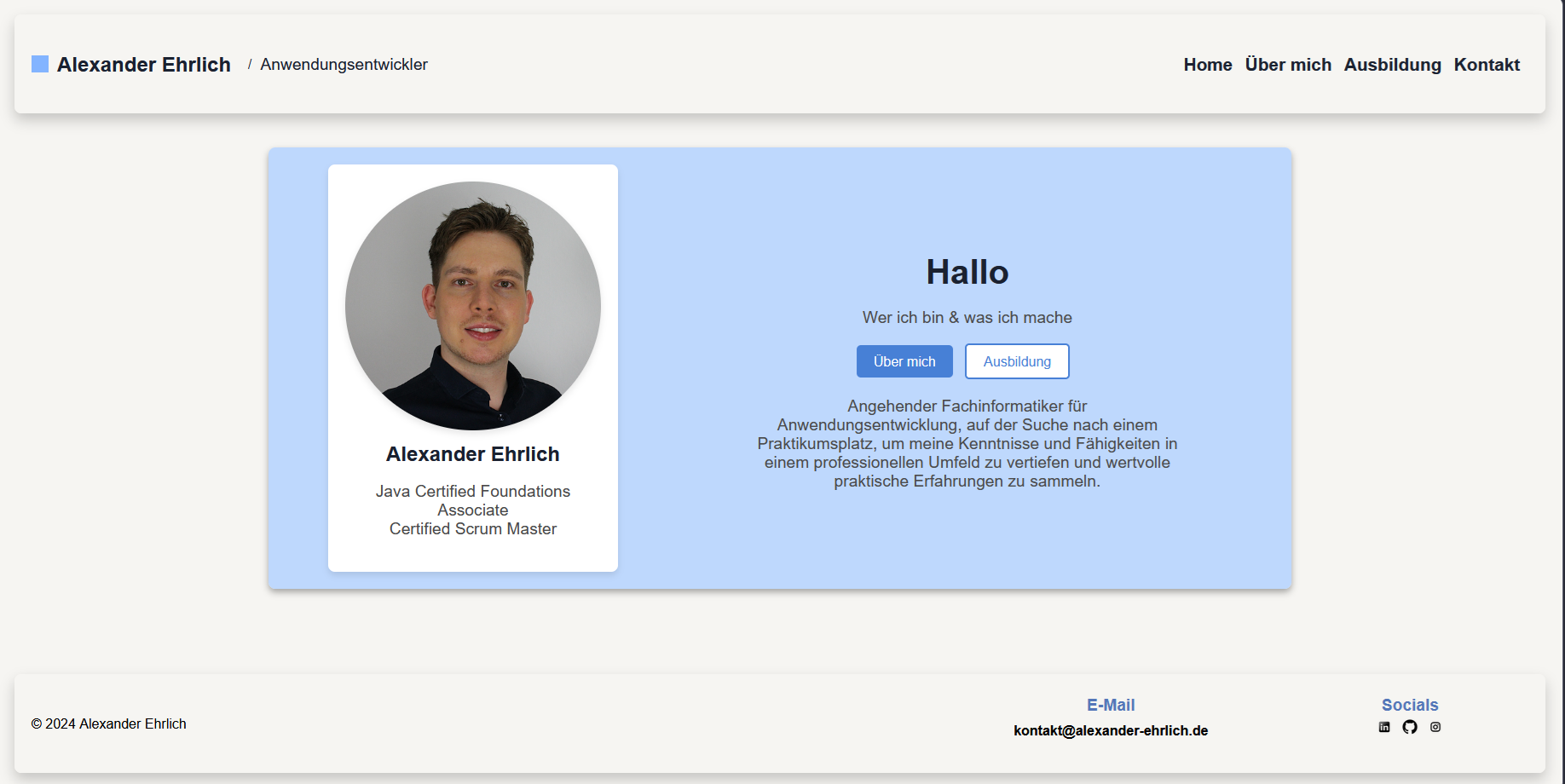The image size is (1565, 784).
Task: Click the kontakt@alexander-ehrlich.de email link
Action: point(1111,730)
